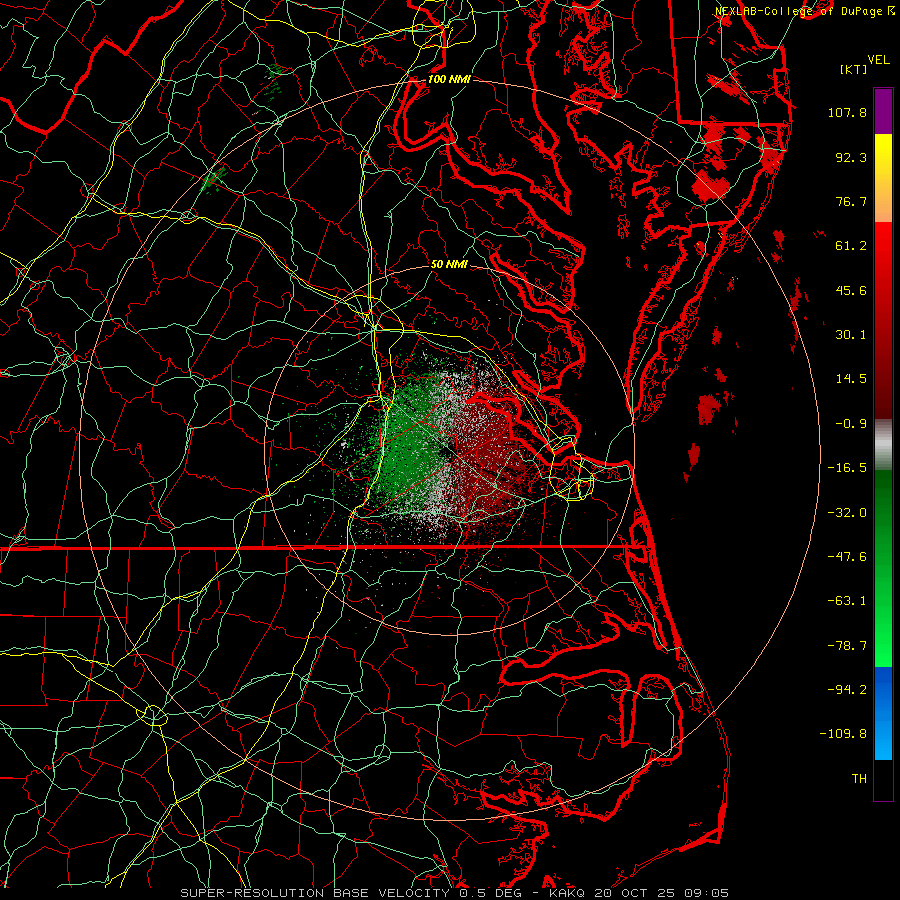This screenshot has width=900, height=900.
Task: Click the Super-Resolution Base Velocity caption text
Action: (x=455, y=893)
